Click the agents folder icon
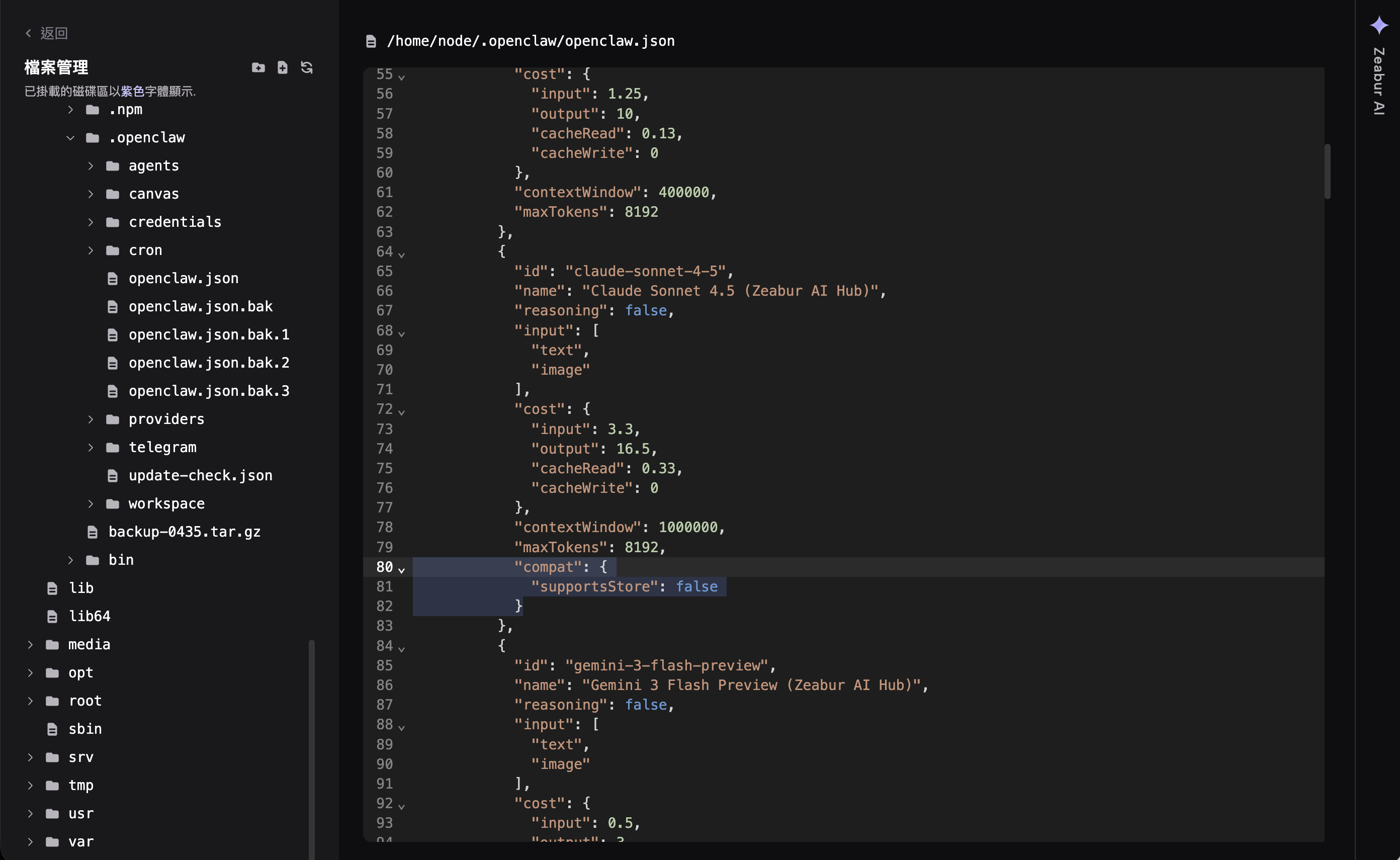The height and width of the screenshot is (860, 1400). coord(113,166)
